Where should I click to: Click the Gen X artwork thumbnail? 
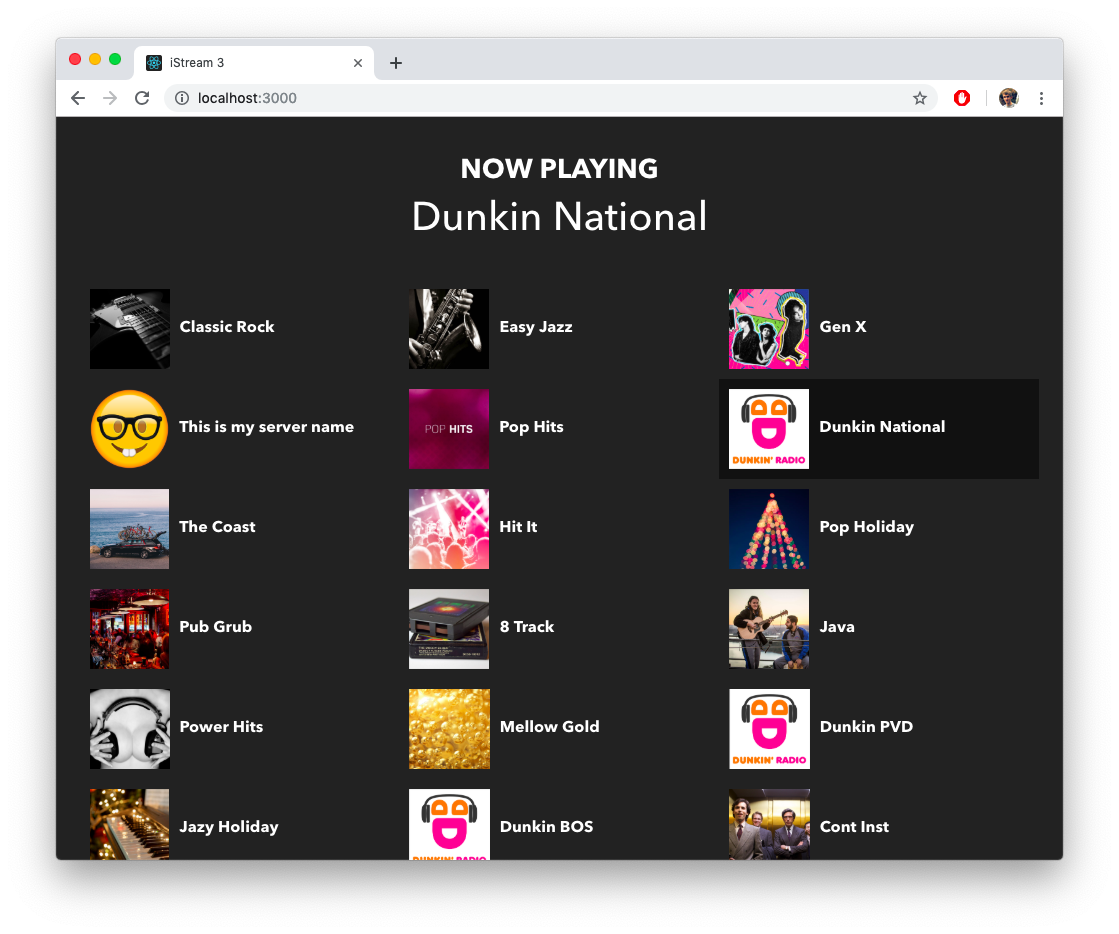click(x=769, y=329)
